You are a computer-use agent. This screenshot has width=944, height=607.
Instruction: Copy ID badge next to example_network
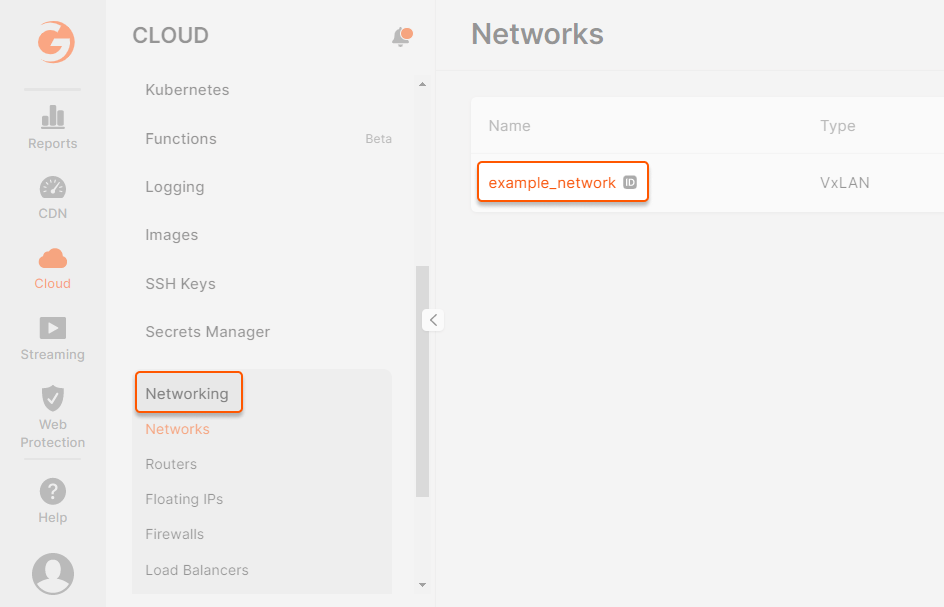coord(630,182)
